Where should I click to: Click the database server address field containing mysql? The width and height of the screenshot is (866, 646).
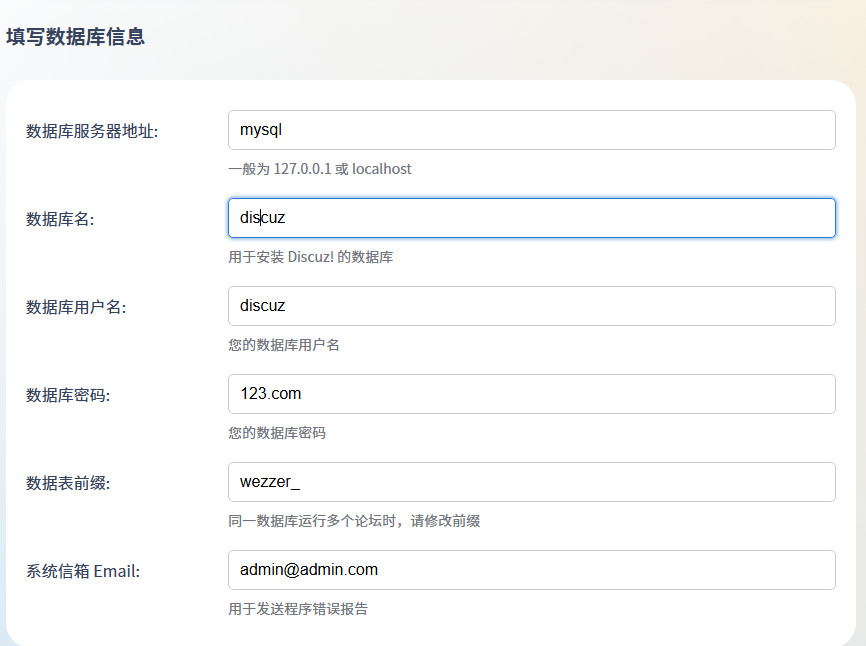[x=531, y=130]
